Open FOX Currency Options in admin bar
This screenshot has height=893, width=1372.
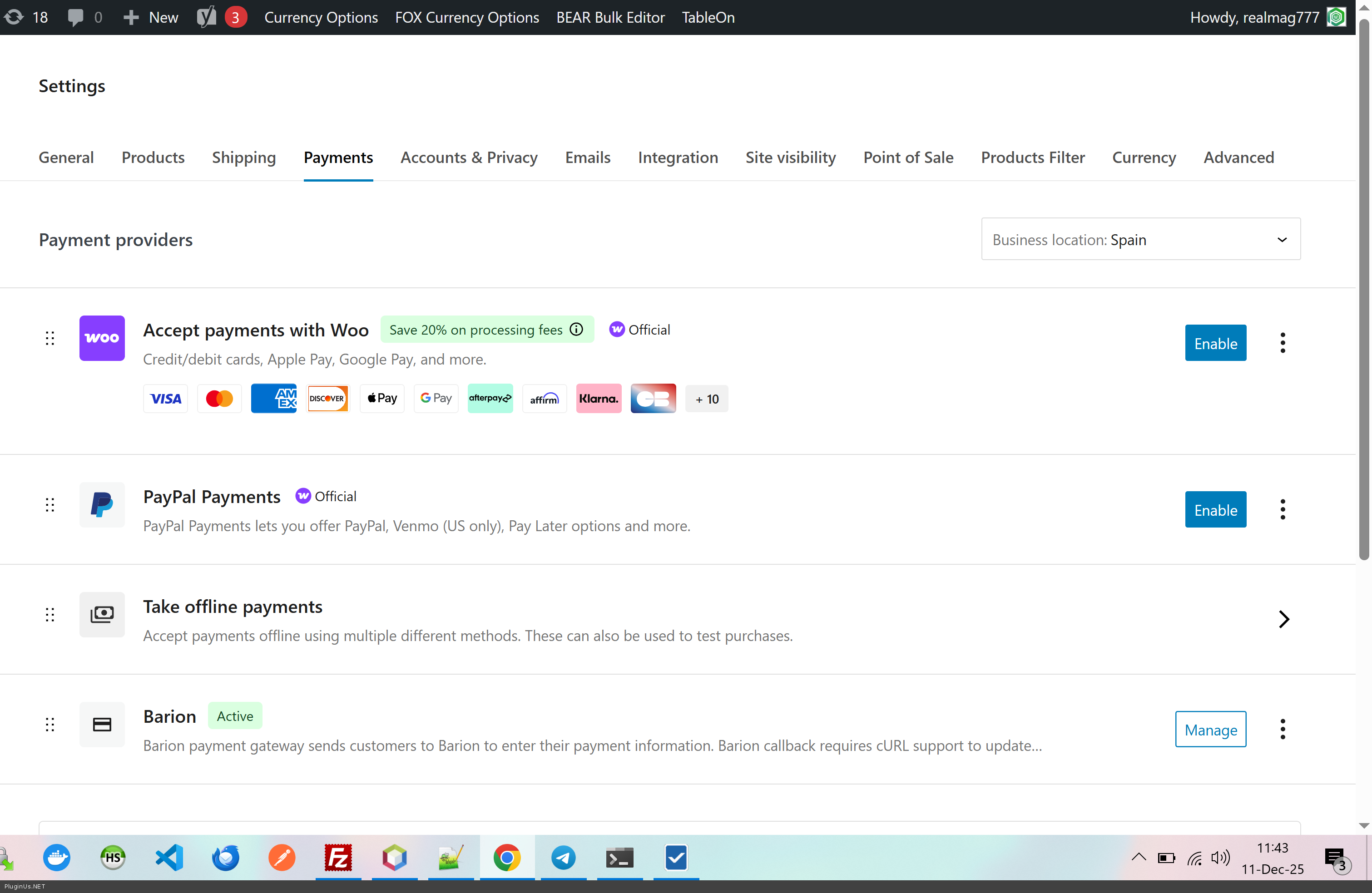click(x=467, y=17)
